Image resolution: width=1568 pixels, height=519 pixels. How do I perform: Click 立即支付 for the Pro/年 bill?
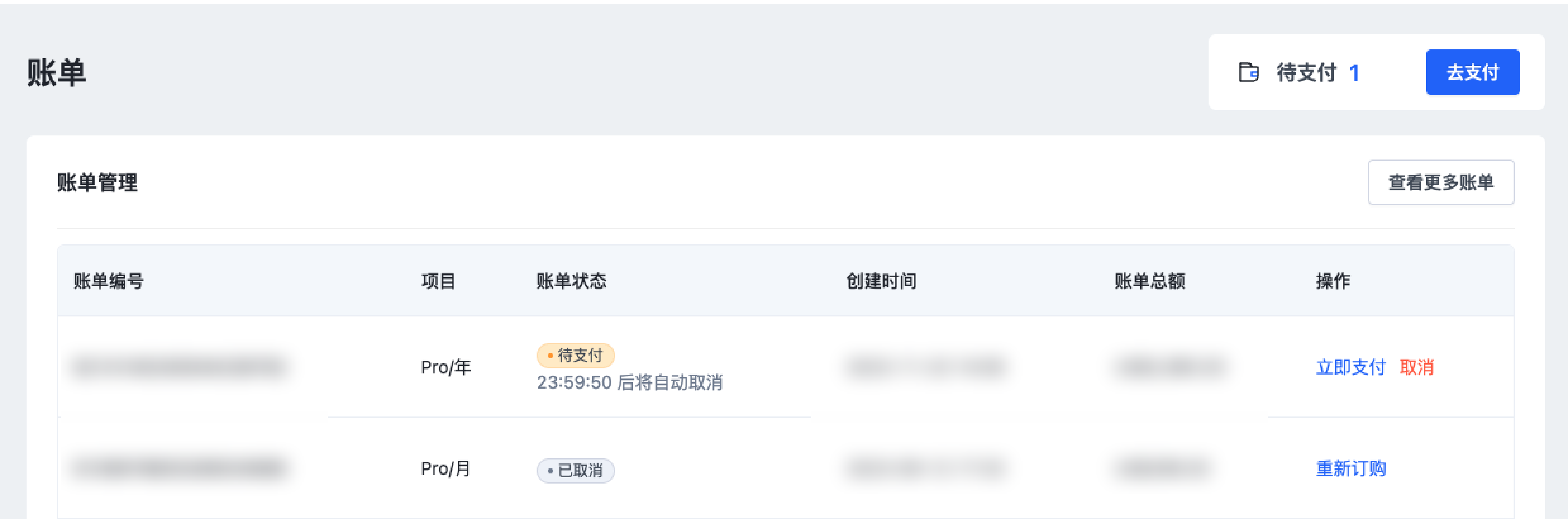[1350, 367]
